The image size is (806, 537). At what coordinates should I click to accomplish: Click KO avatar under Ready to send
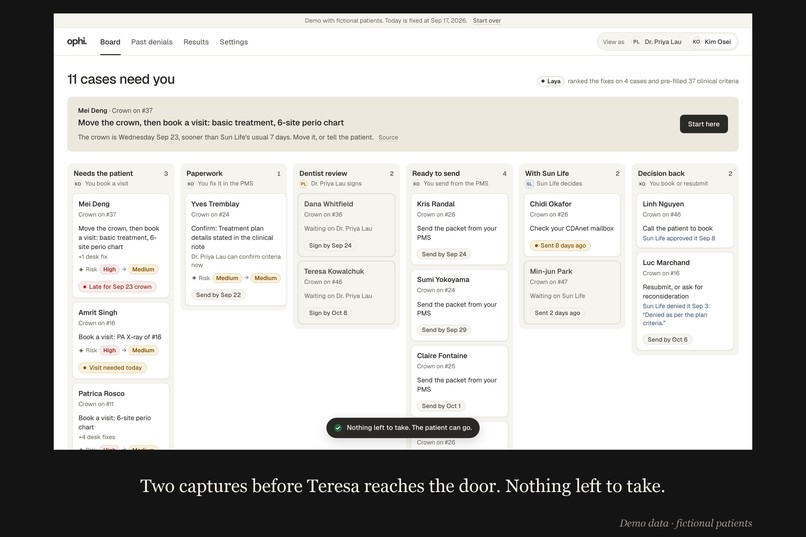[416, 184]
